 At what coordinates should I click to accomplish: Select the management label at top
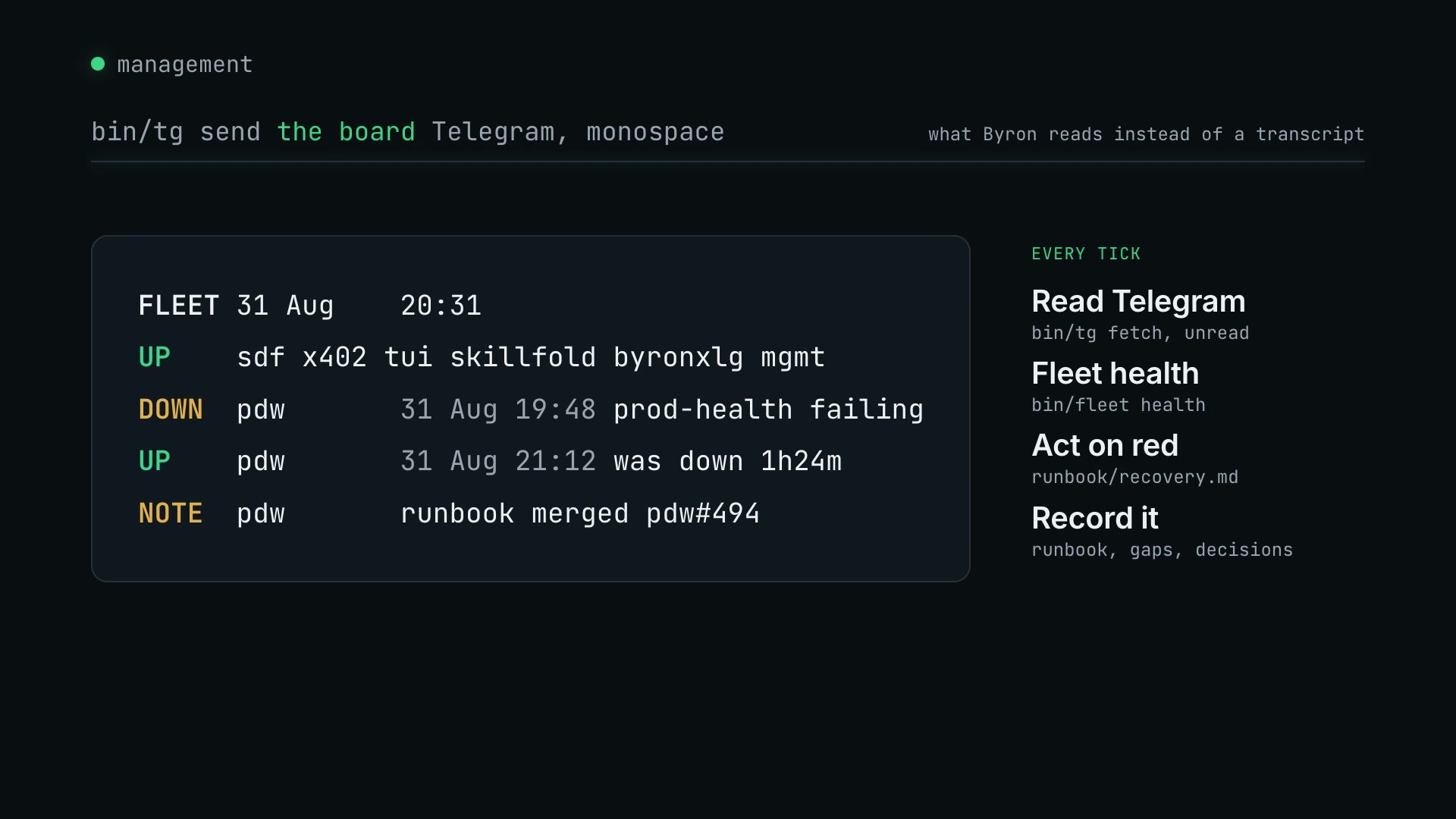point(184,65)
